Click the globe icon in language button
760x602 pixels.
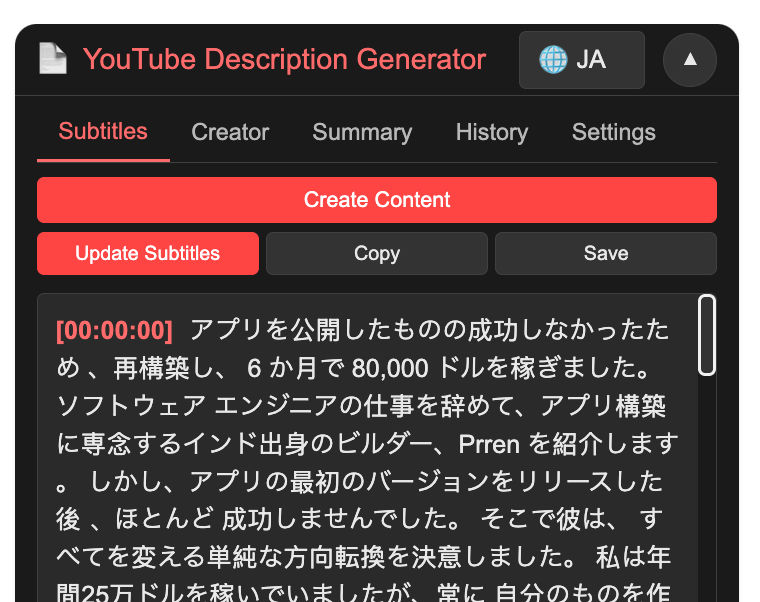click(x=553, y=60)
